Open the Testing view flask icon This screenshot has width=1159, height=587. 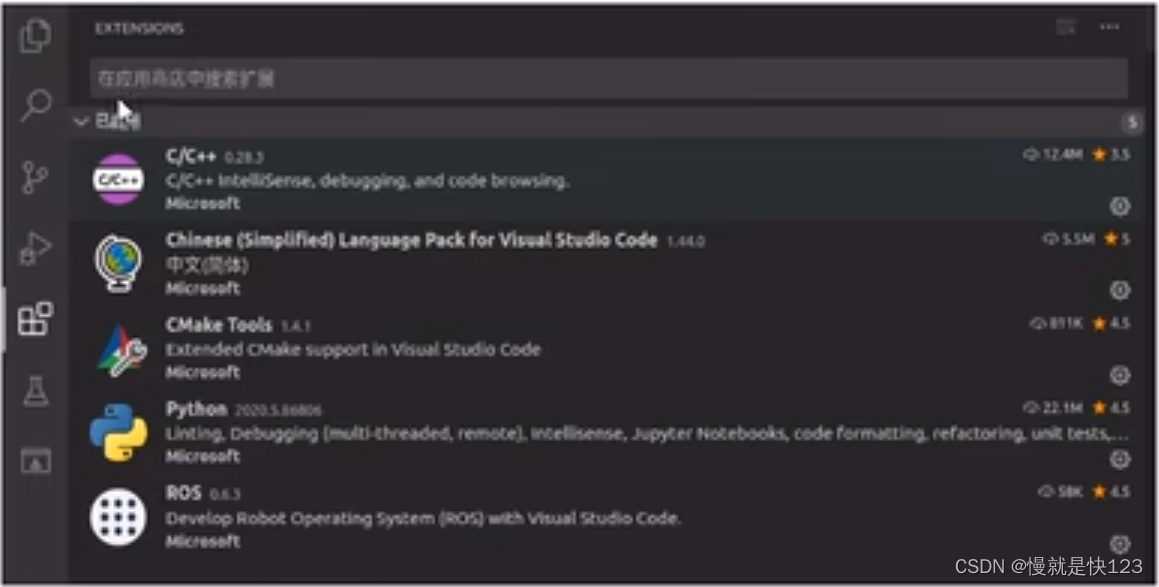click(x=34, y=390)
